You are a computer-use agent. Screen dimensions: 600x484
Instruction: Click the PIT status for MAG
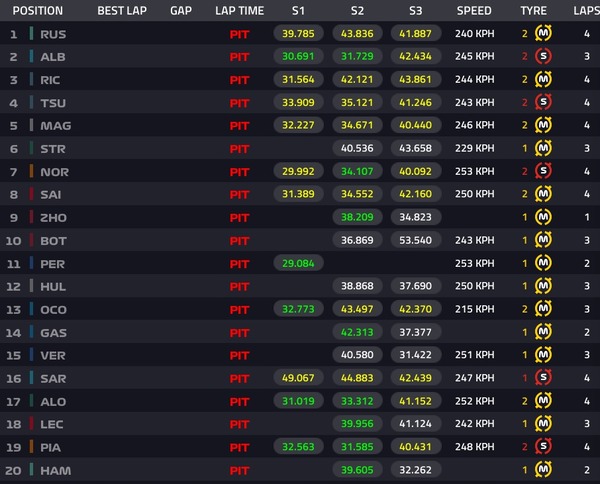[x=240, y=125]
